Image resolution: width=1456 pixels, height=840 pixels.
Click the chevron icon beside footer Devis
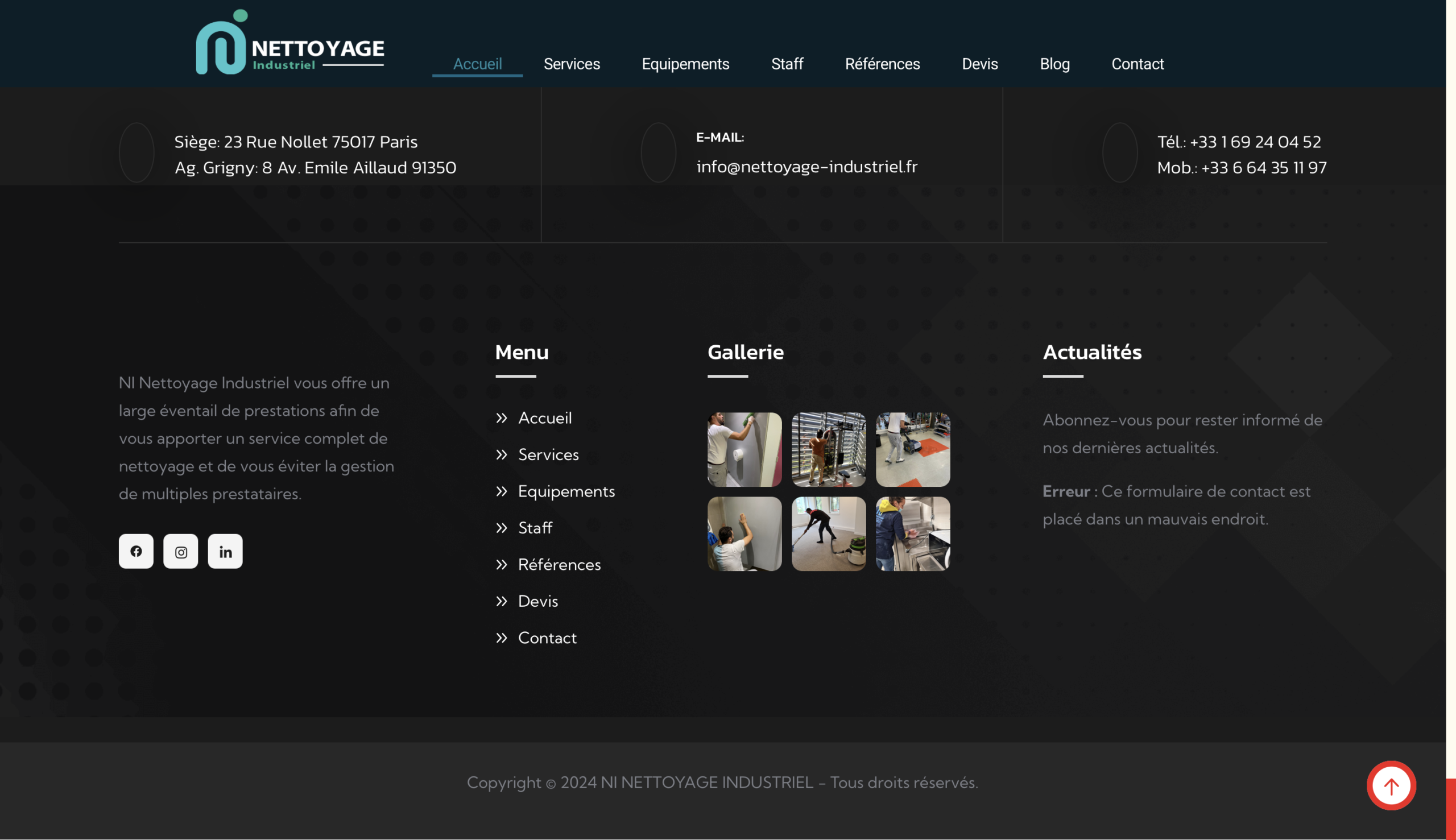tap(501, 601)
